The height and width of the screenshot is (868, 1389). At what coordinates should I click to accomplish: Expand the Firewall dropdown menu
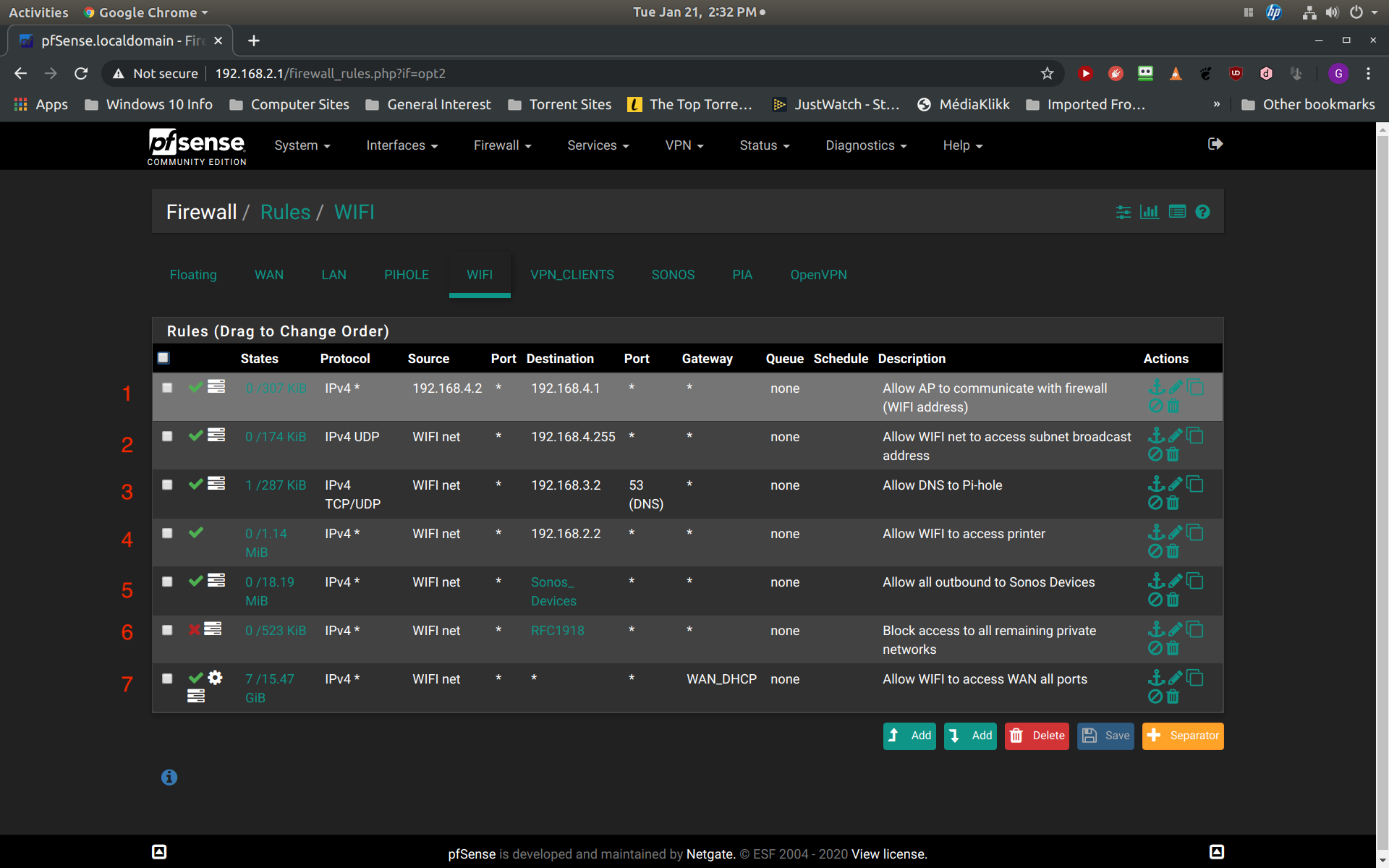tap(503, 145)
